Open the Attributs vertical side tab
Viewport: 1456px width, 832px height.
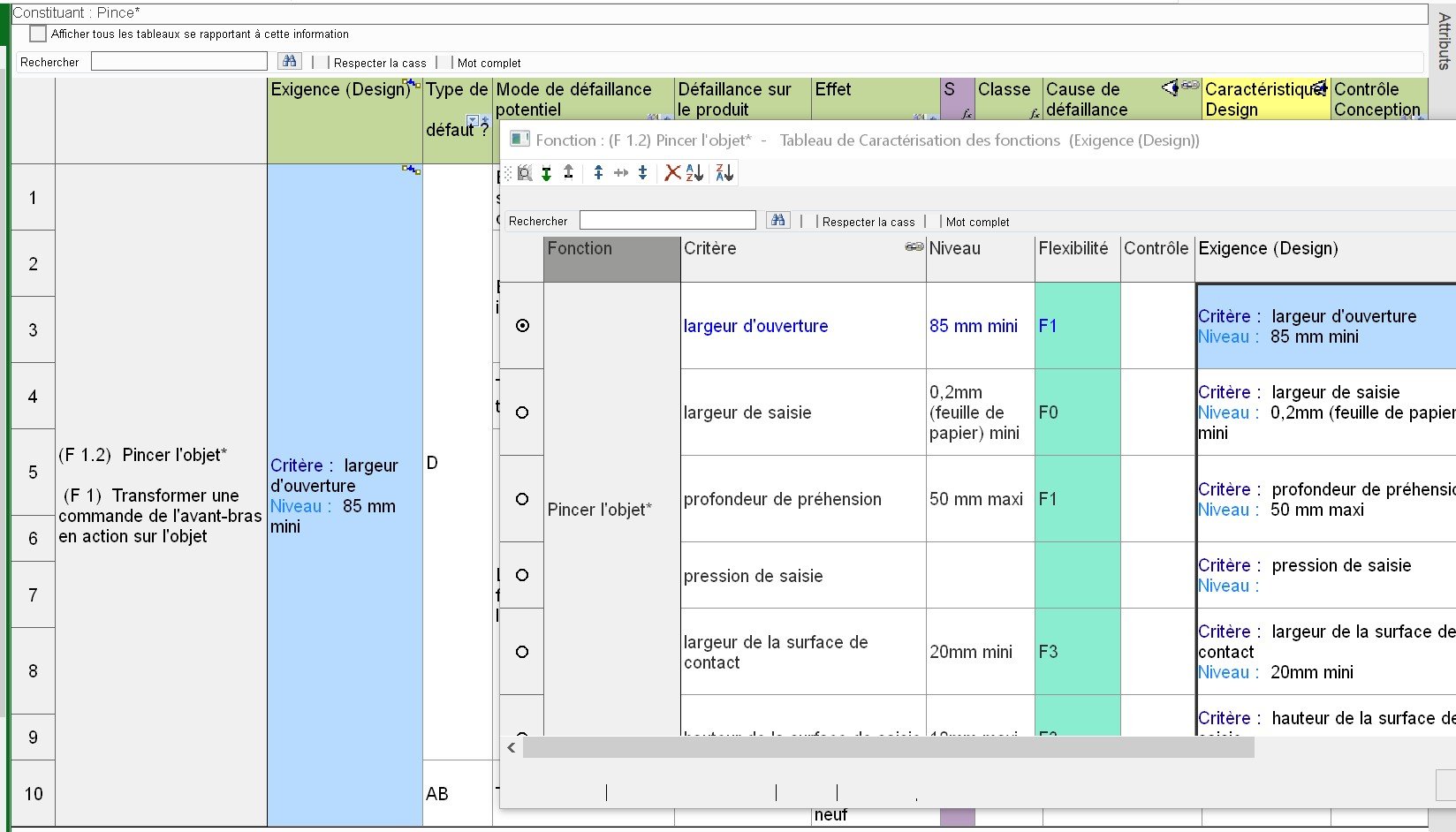(x=1443, y=41)
